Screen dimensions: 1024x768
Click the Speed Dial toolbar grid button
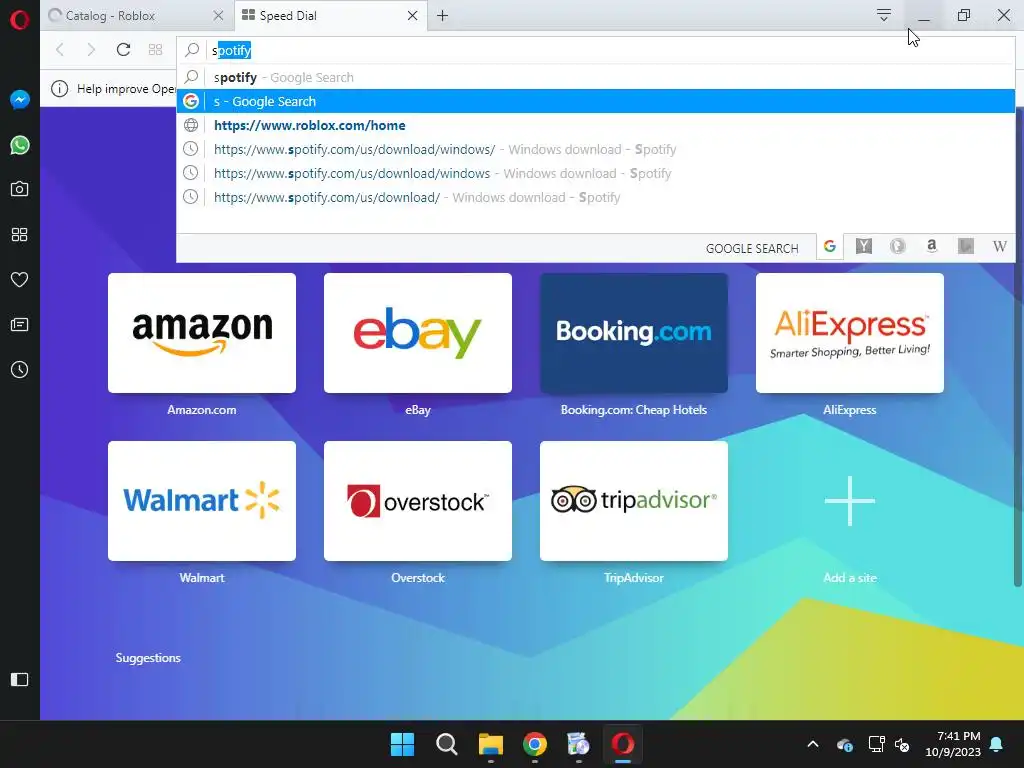coord(155,50)
